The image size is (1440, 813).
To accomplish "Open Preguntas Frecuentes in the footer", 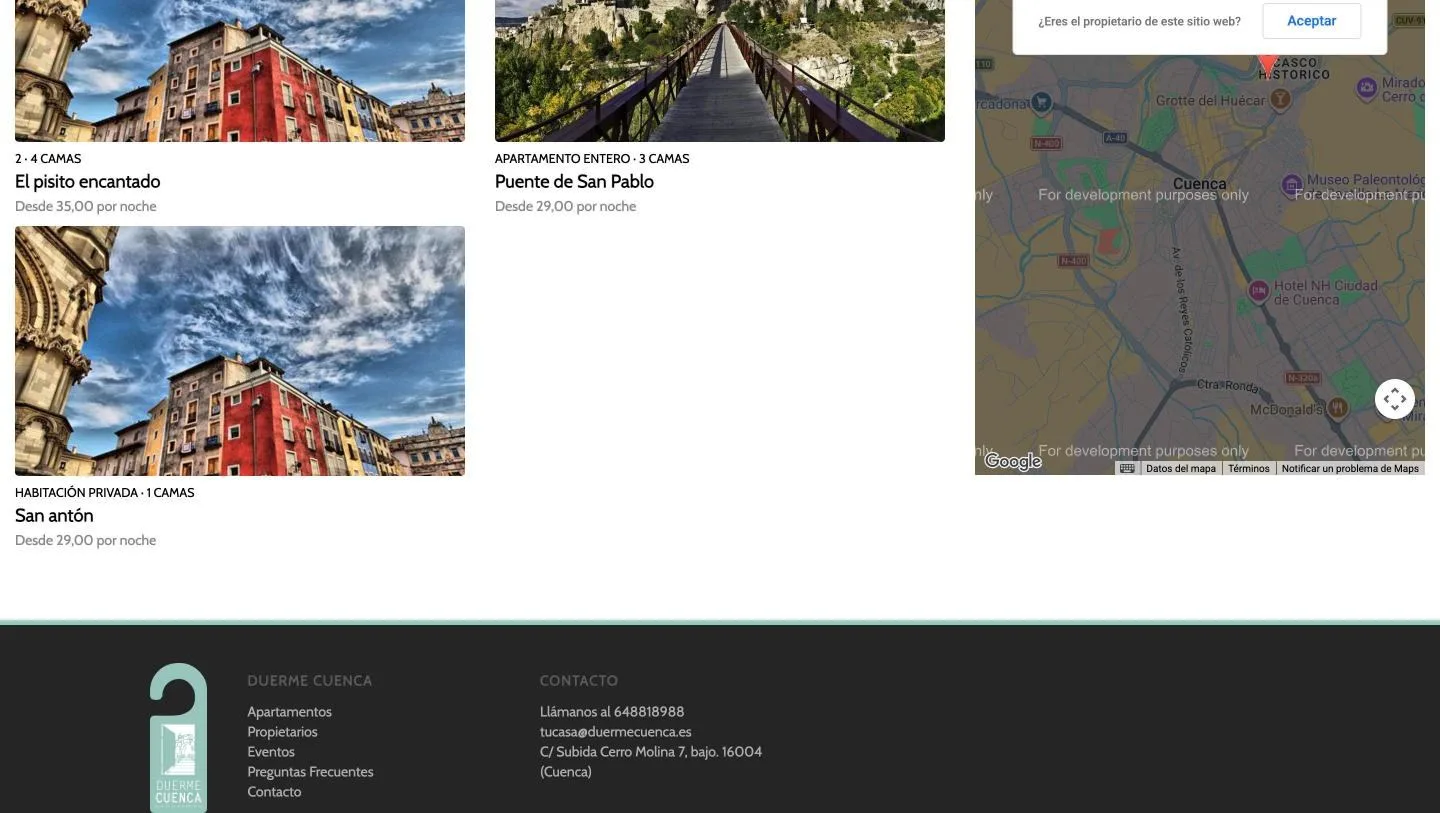I will pos(310,772).
